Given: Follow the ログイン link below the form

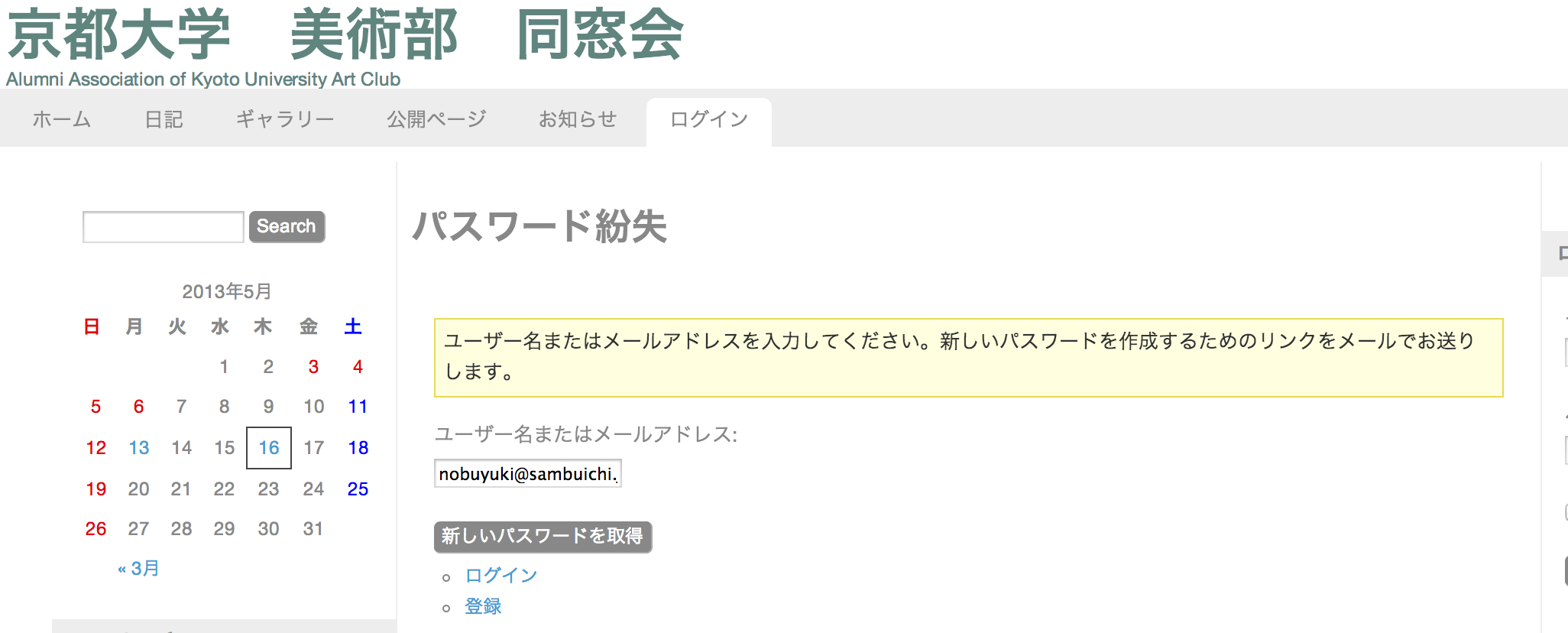Looking at the screenshot, I should (x=501, y=575).
